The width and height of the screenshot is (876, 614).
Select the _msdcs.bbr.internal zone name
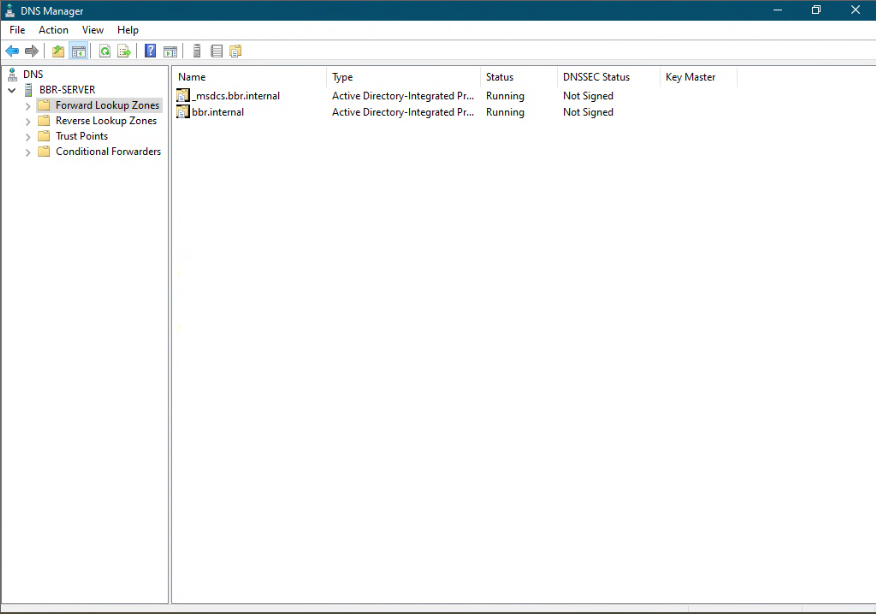[x=236, y=96]
